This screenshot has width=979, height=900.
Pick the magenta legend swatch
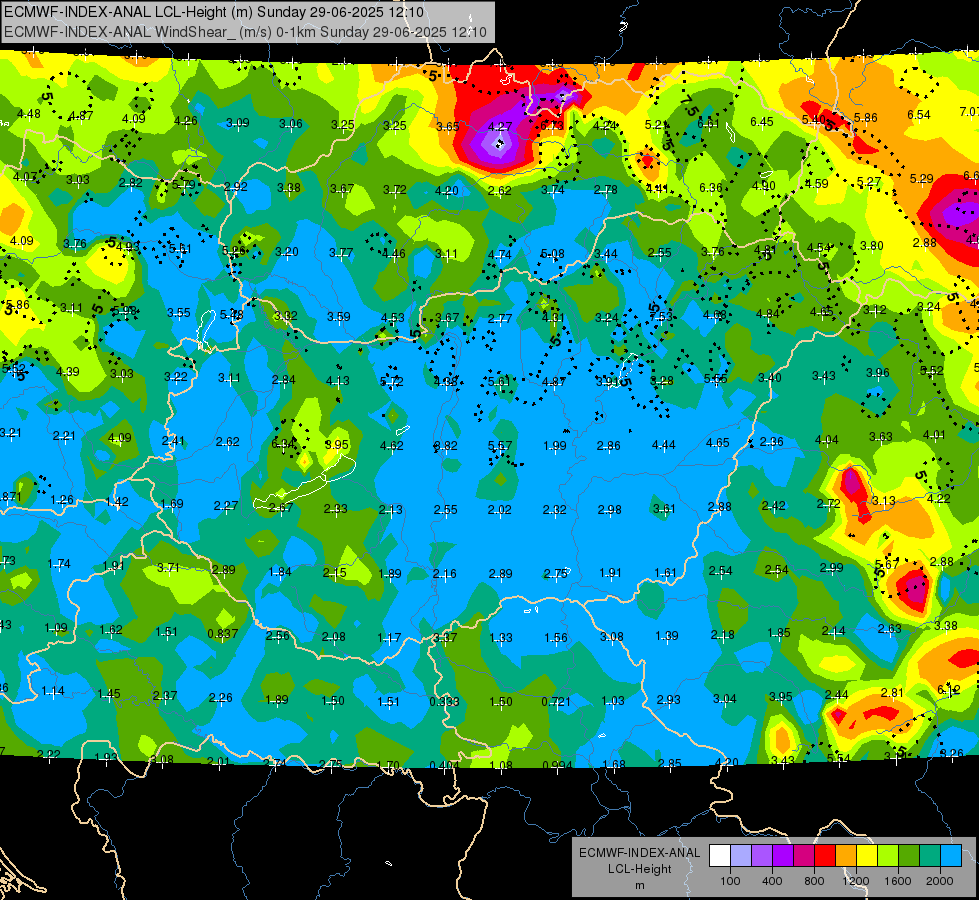point(804,856)
